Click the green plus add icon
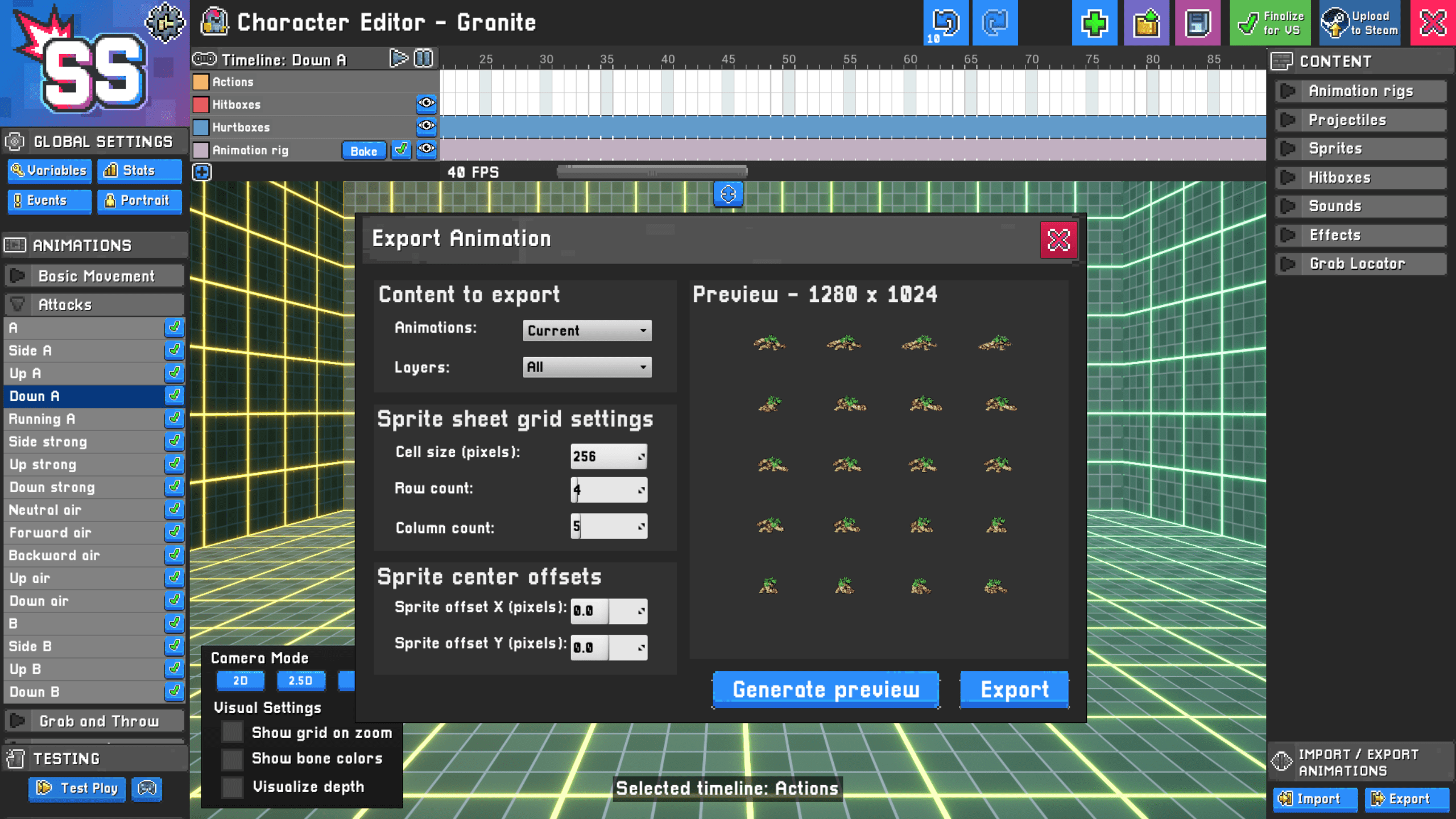The image size is (1456, 819). (x=1094, y=23)
